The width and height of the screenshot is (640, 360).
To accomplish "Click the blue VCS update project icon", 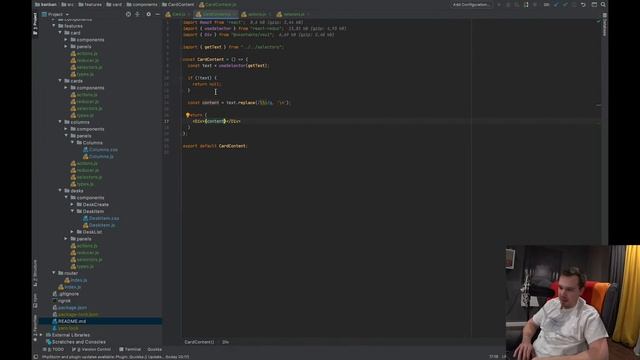I will pos(557,4).
